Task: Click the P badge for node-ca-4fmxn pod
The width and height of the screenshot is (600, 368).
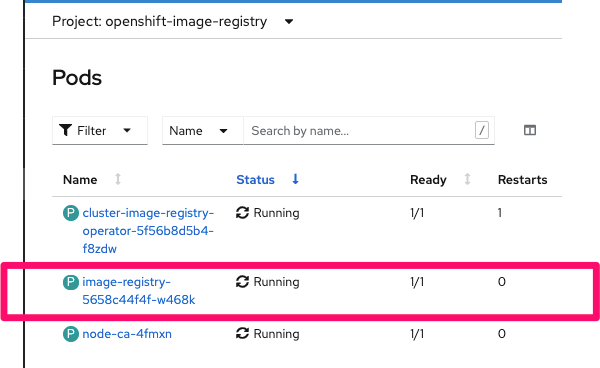Action: point(71,334)
